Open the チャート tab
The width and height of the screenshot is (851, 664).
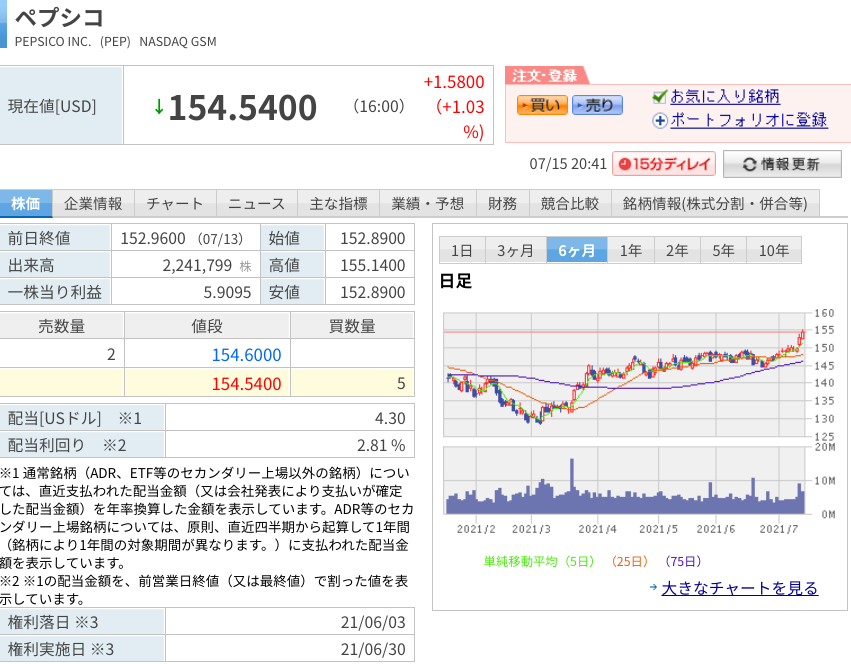[175, 204]
